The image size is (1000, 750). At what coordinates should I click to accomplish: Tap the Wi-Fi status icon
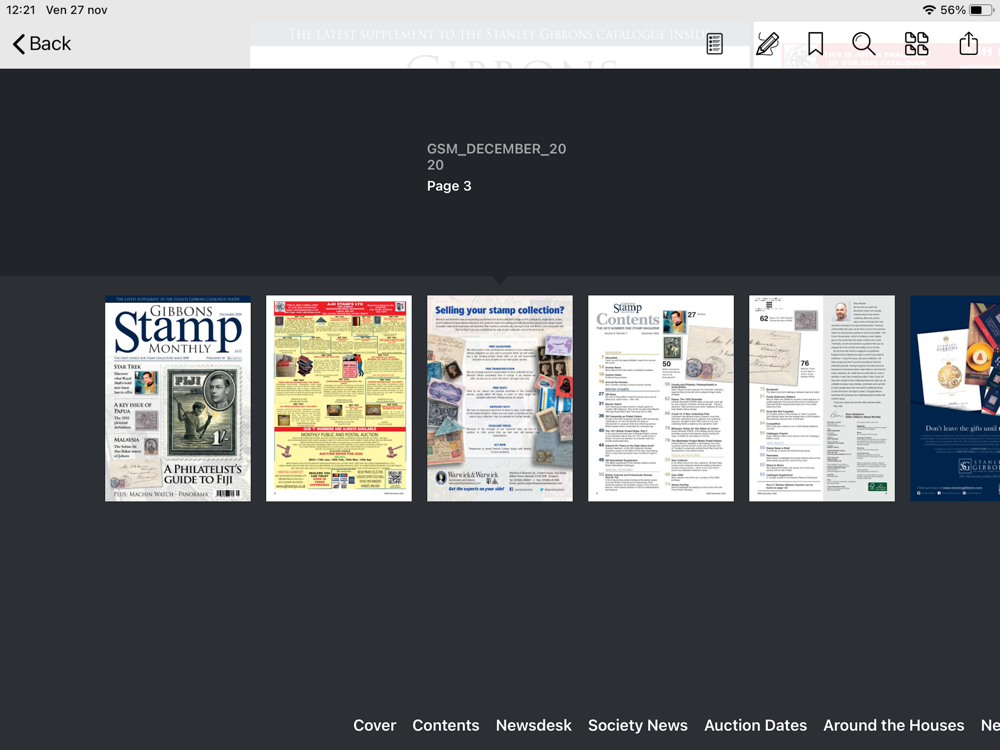929,10
